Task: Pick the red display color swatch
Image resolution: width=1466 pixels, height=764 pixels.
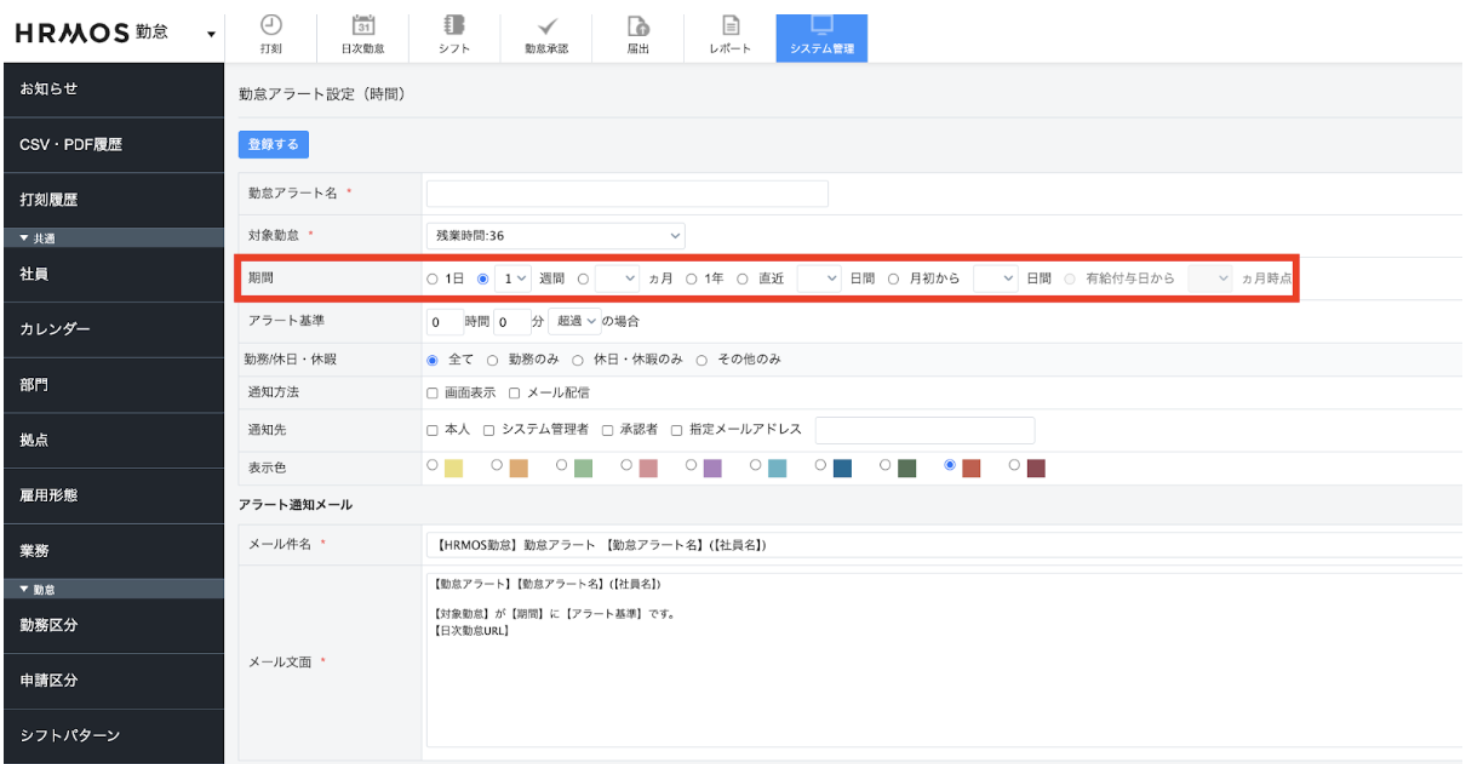Action: [x=971, y=468]
